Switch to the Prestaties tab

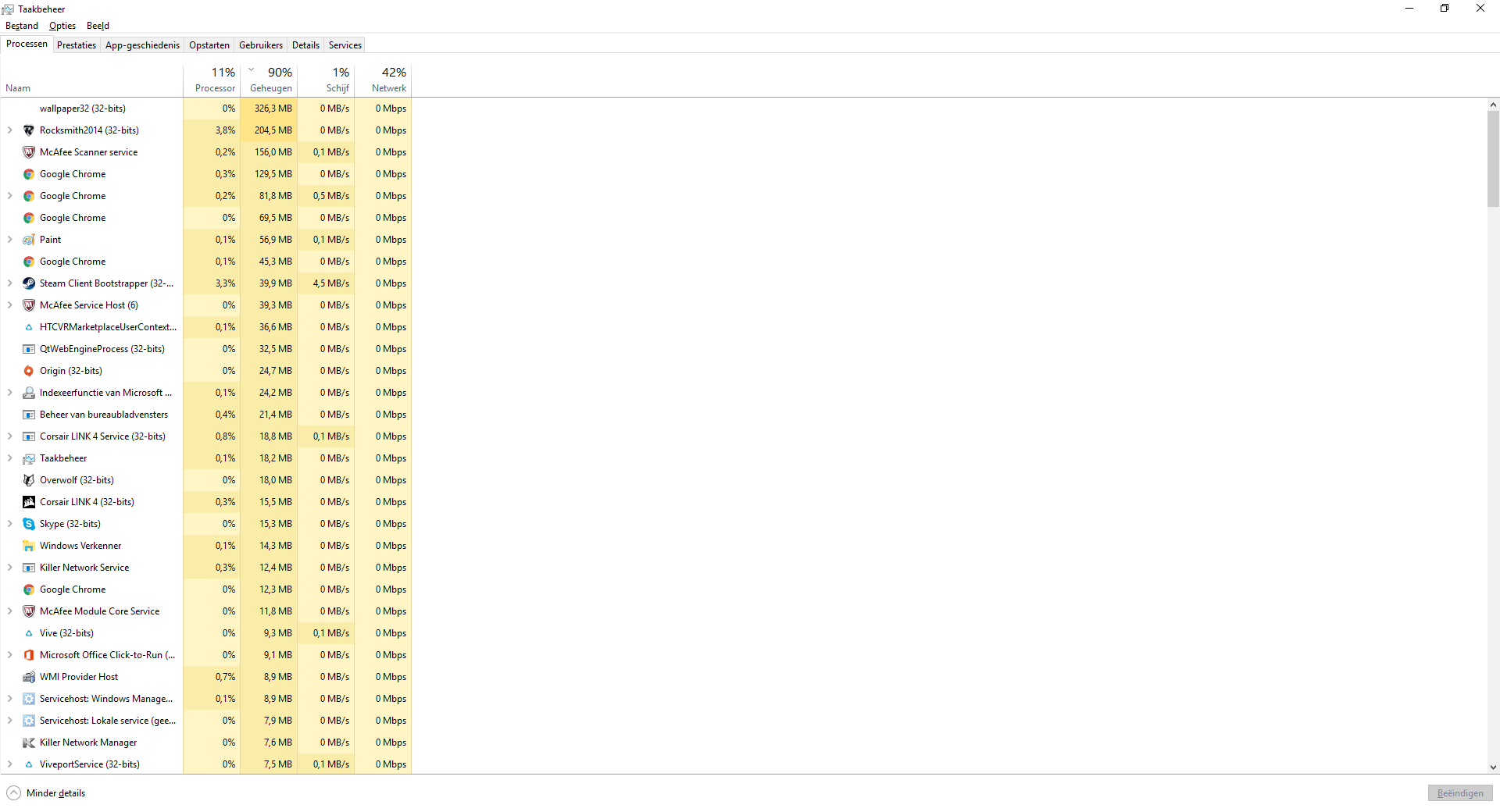click(x=77, y=45)
